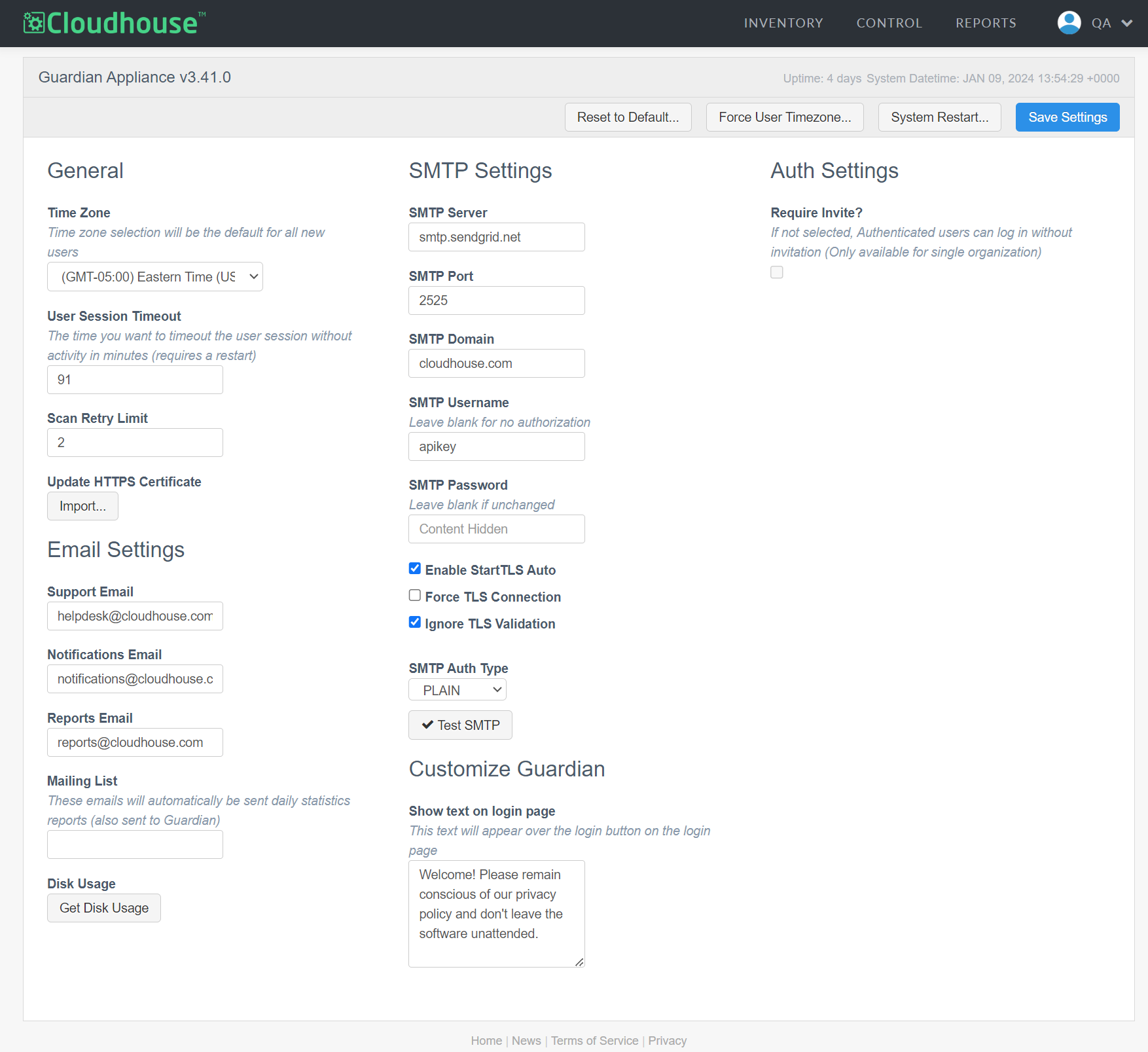Image resolution: width=1148 pixels, height=1052 pixels.
Task: Click the Cloudhouse gear logo icon
Action: [x=34, y=23]
